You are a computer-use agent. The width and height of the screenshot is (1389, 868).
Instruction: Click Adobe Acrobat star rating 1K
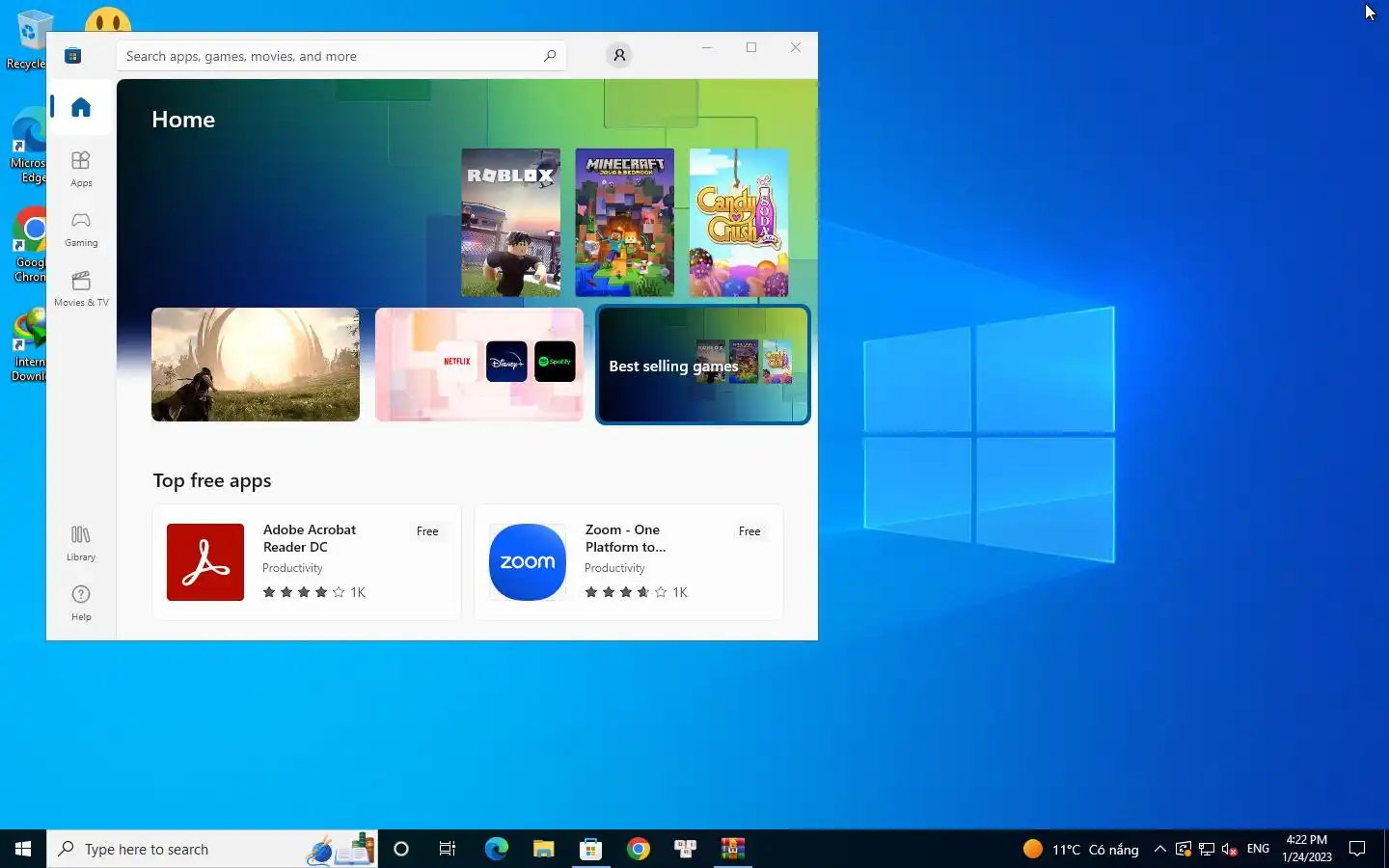coord(313,592)
